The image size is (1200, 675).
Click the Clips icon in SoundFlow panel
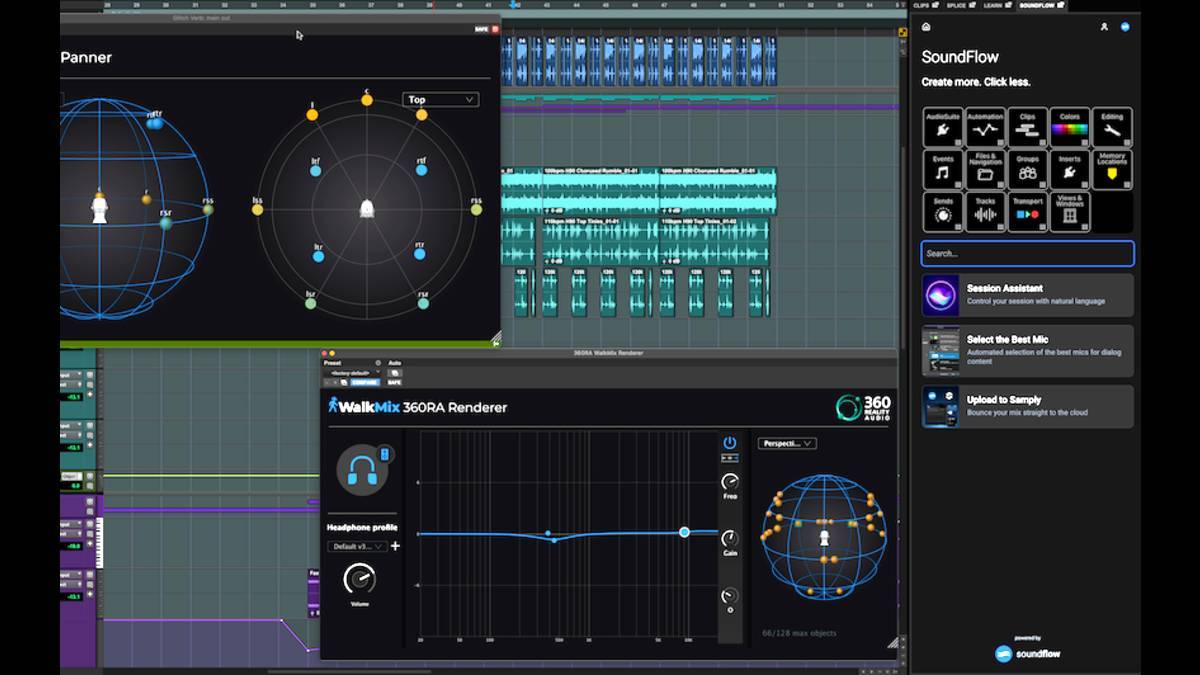(1028, 125)
